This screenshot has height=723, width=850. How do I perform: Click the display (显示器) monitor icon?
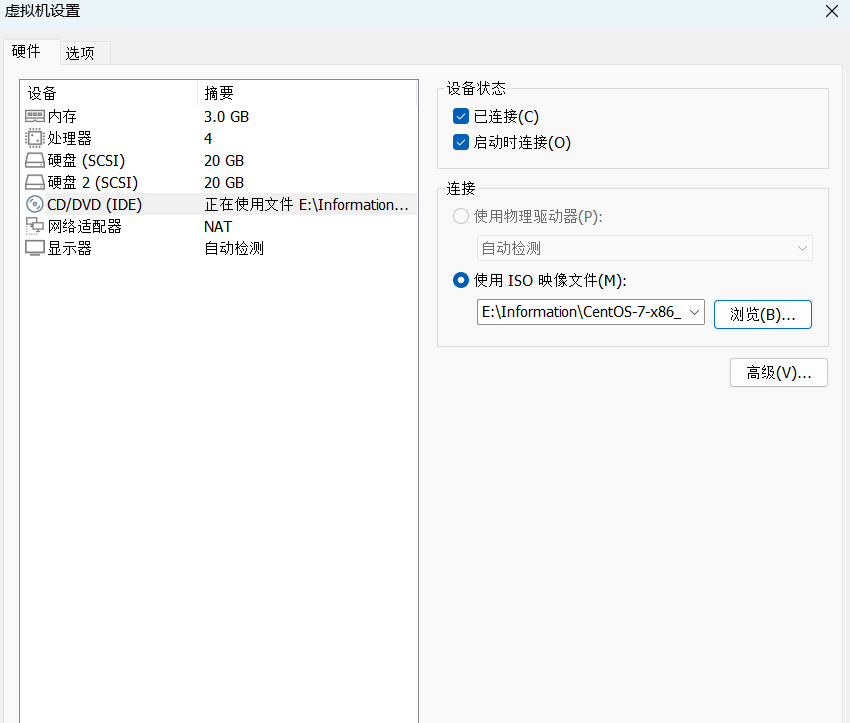[35, 249]
